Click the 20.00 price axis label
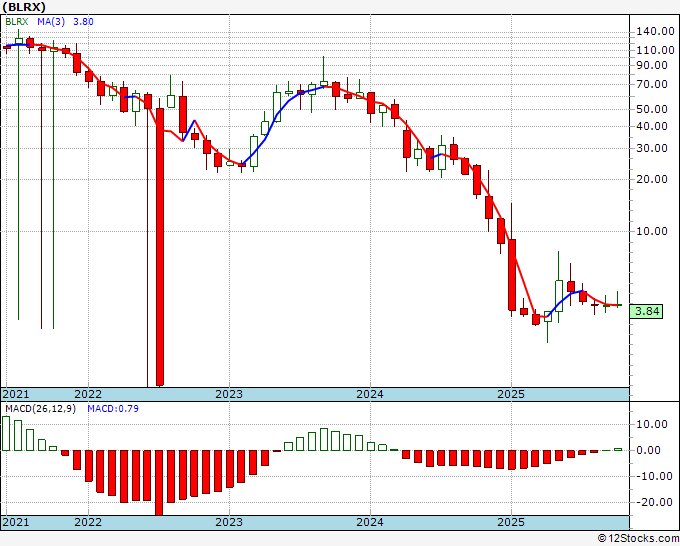Screen dimensions: 680x546 (652, 179)
